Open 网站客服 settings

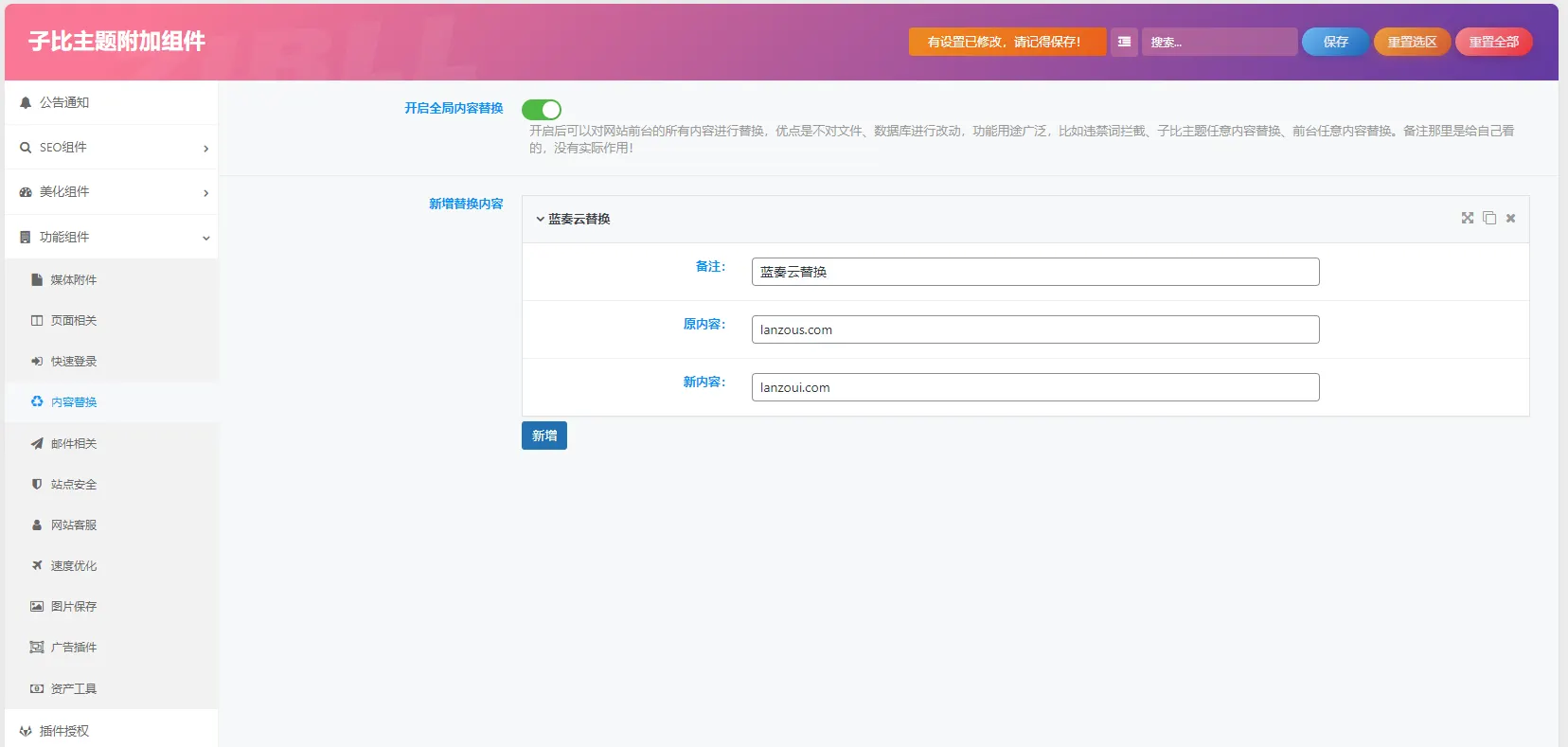coord(112,525)
